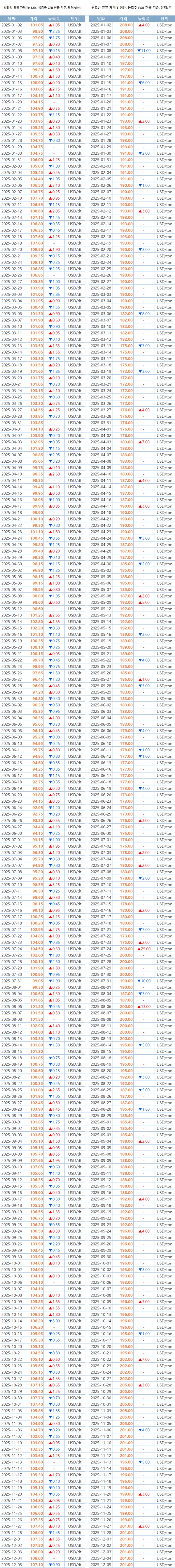
Task: Click coking coal ▲13.00 change on 2025-08-06
Action: coord(144,1006)
